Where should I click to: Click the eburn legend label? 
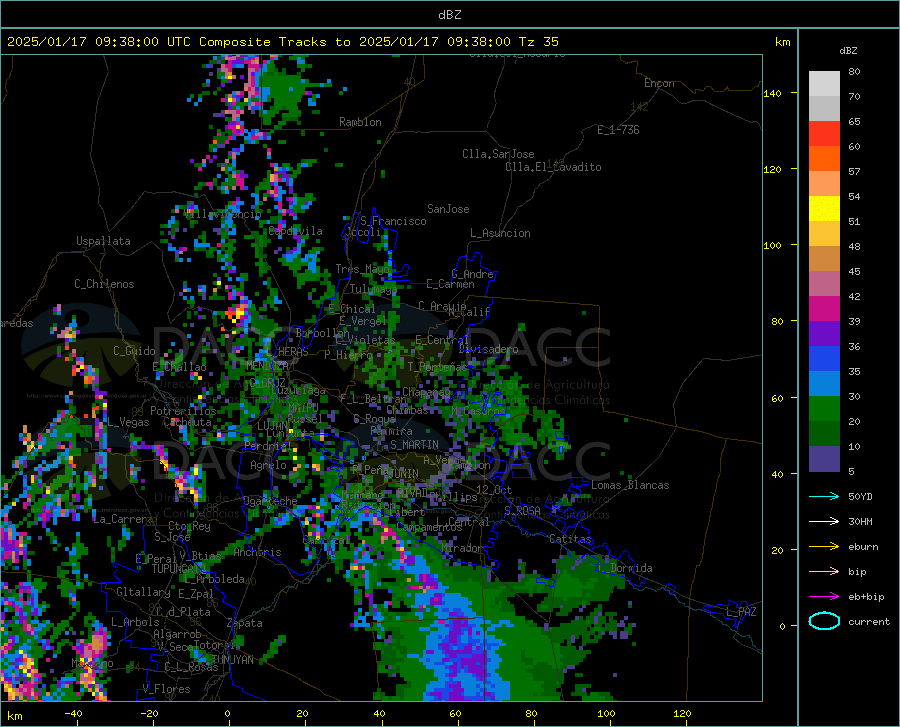tap(863, 547)
